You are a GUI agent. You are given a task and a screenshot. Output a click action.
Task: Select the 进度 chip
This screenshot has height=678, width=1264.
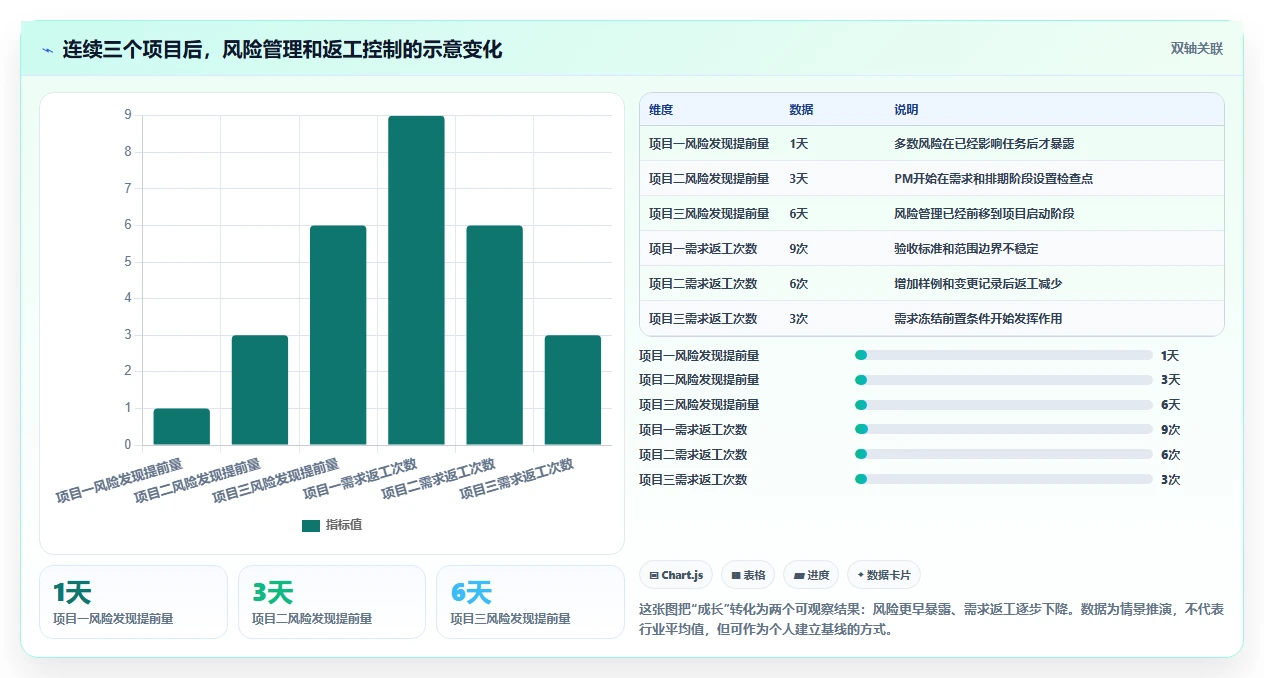pyautogui.click(x=811, y=575)
